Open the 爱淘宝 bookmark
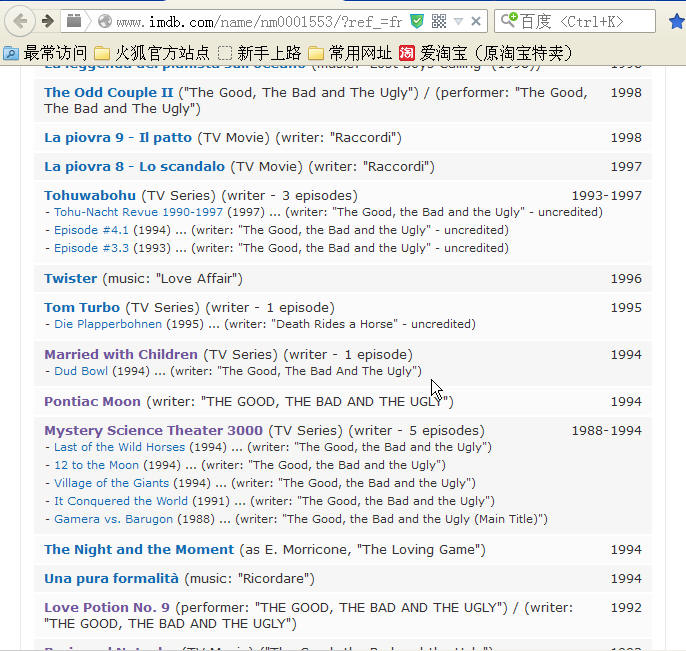Viewport: 686px width, 651px height. 486,53
